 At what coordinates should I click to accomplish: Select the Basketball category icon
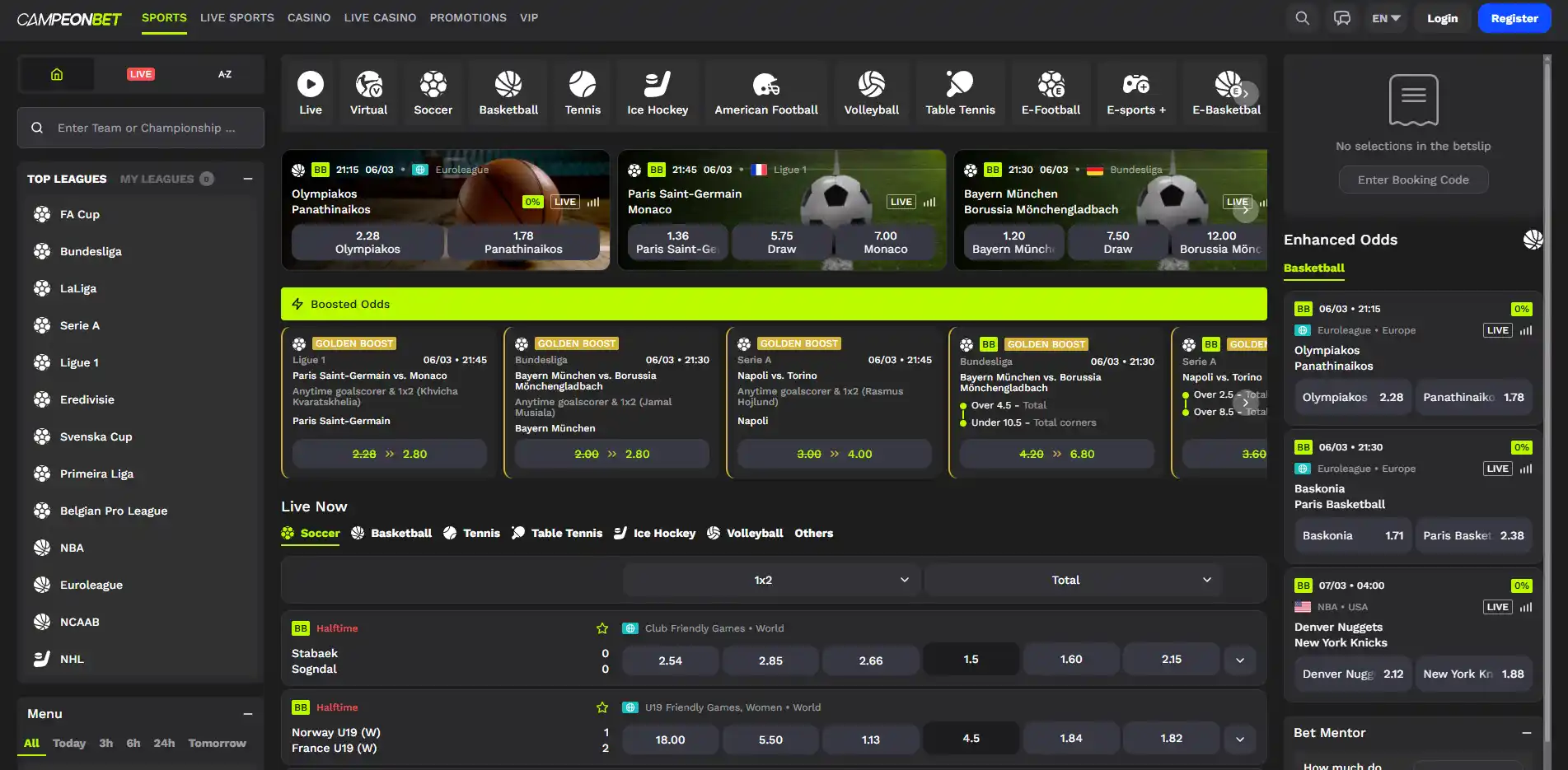[x=508, y=93]
